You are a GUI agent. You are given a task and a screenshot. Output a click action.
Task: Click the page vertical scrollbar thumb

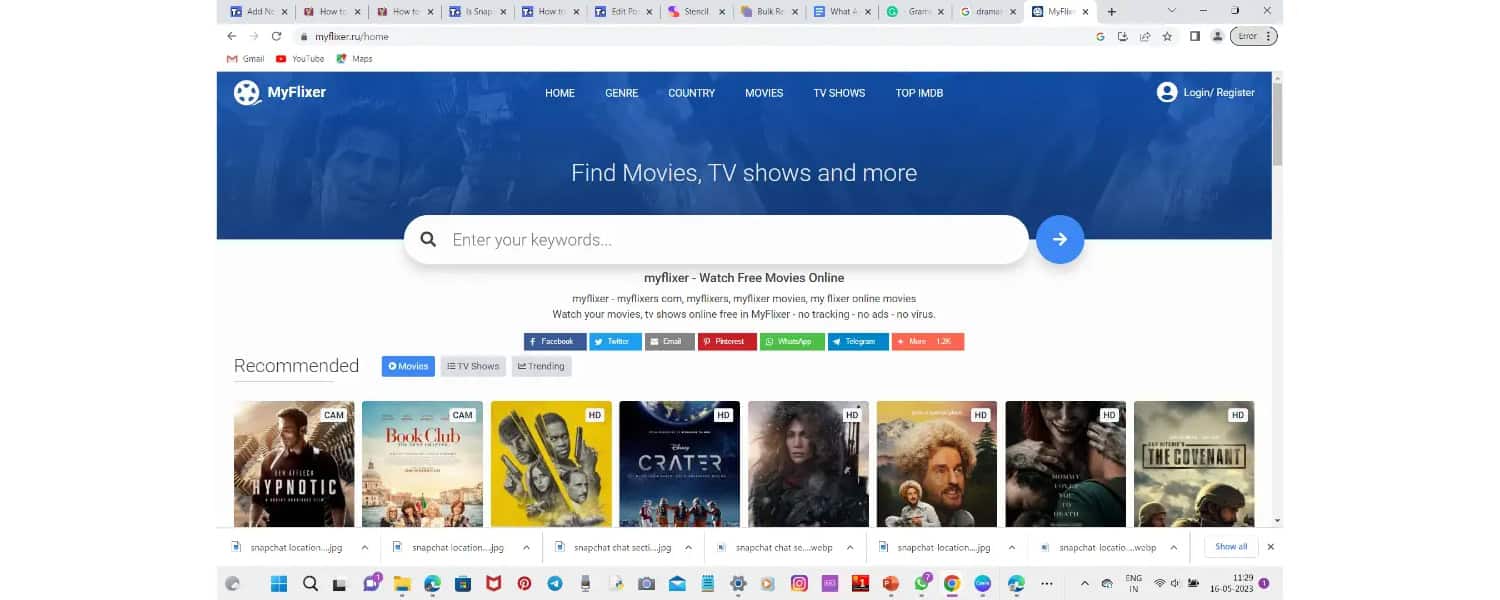click(1277, 124)
